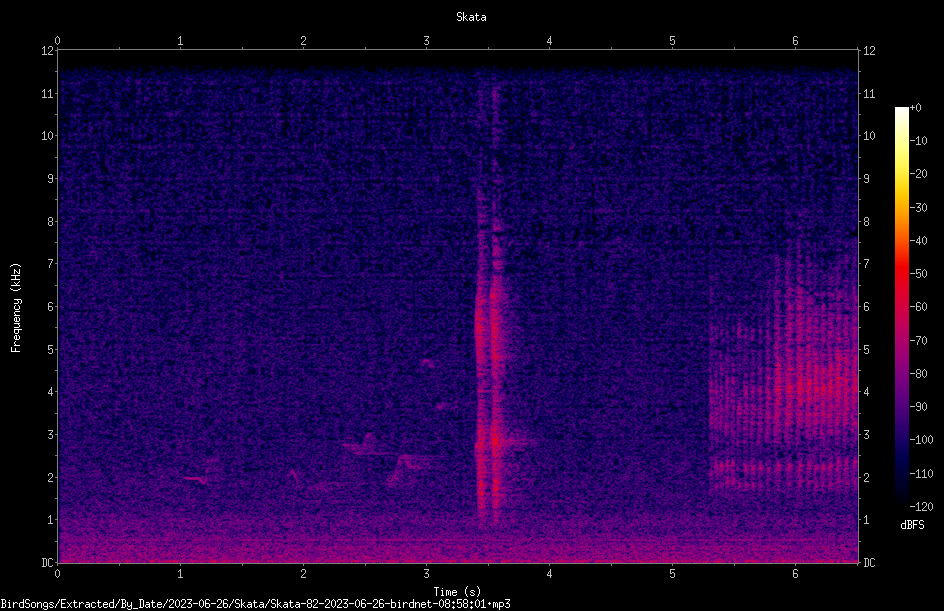Viewport: 944px width, 611px height.
Task: Click the '3' tick label on the top time axis
Action: [426, 41]
